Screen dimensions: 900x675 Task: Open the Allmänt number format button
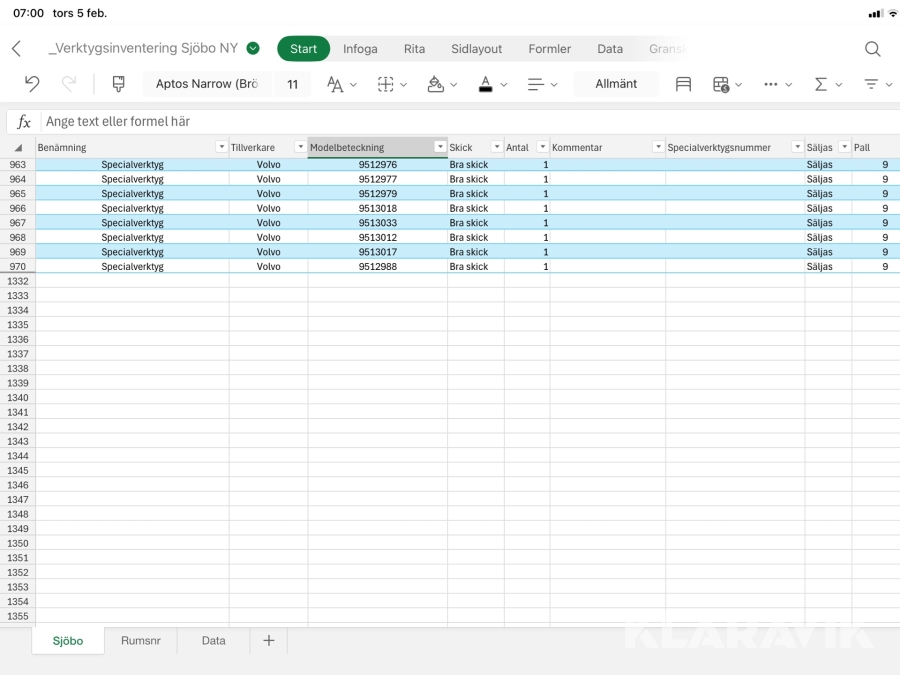[x=616, y=84]
